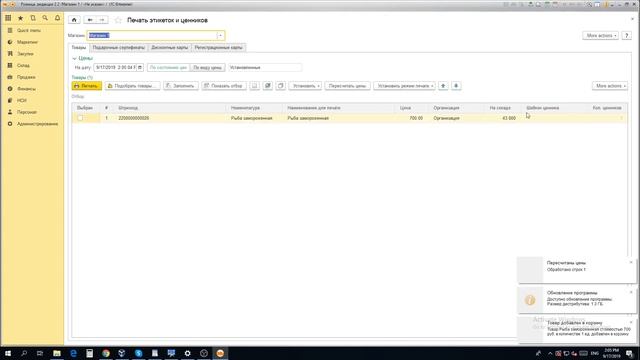Switch to Подарочные сертификаты tab

pos(118,48)
